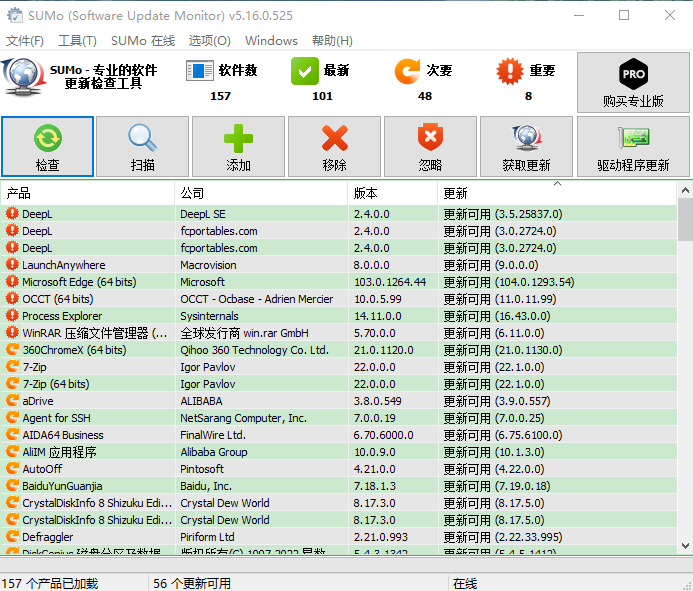
Task: Open the SUMo 在线 menu
Action: [143, 41]
